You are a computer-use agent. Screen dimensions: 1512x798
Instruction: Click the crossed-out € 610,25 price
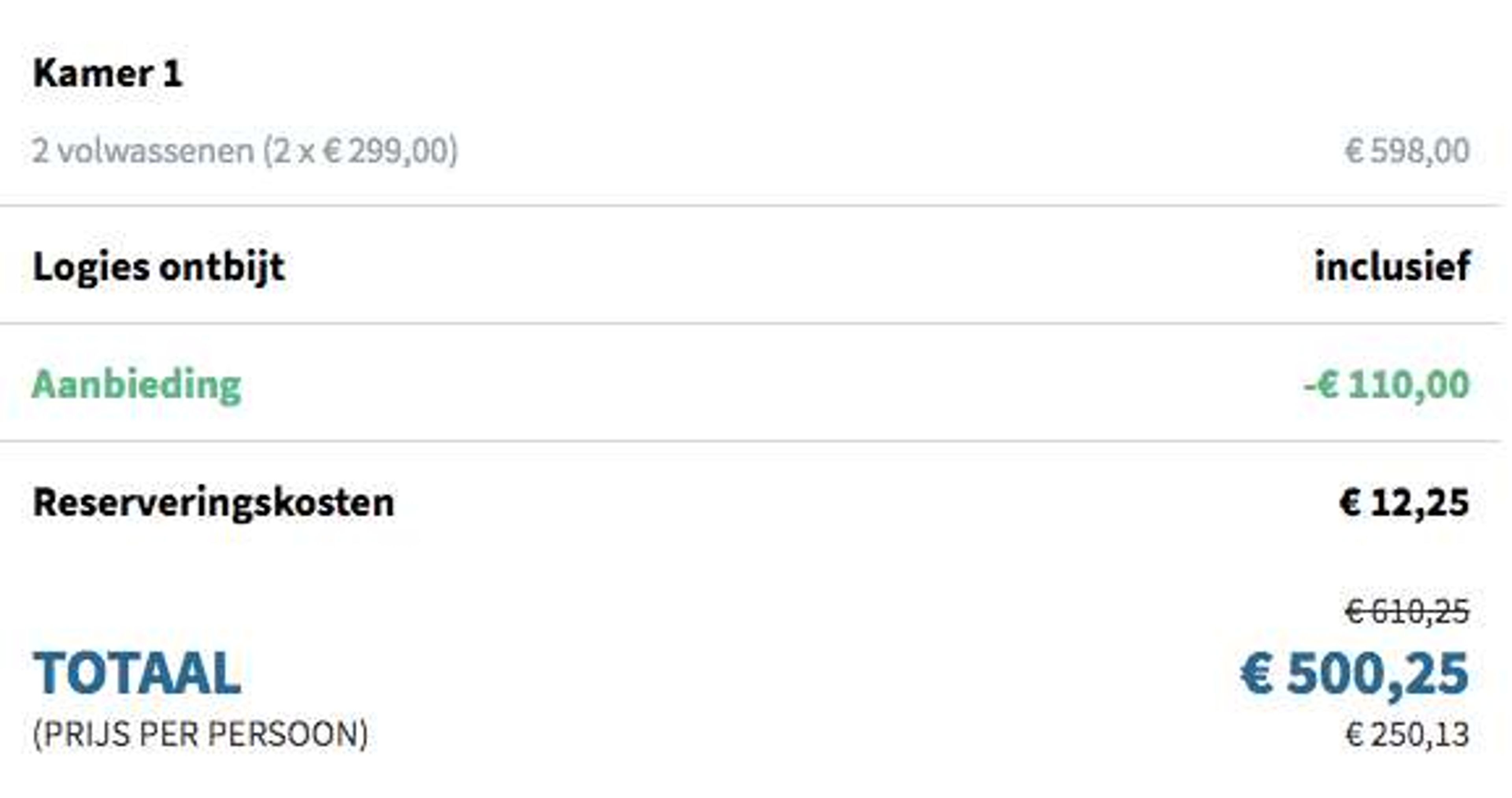tap(1407, 612)
